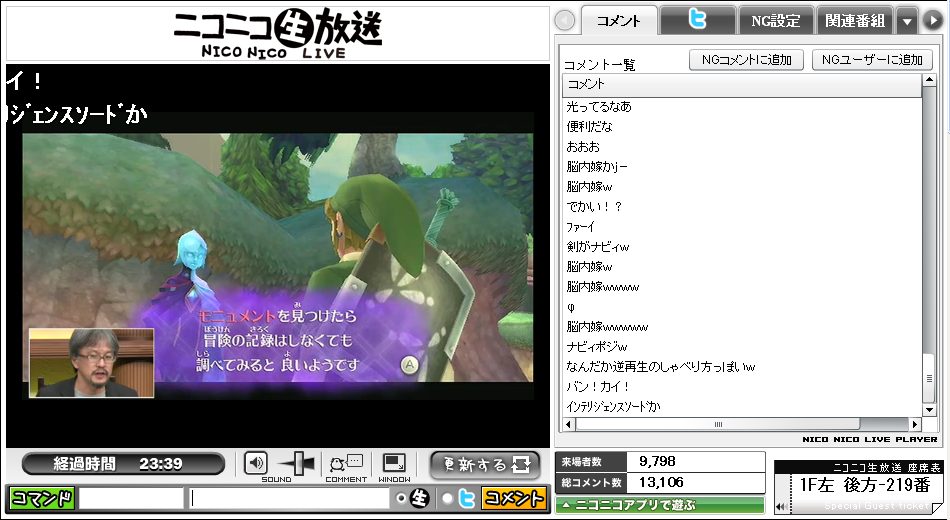Click the 更新する refresh button
The width and height of the screenshot is (950, 520).
coord(485,465)
